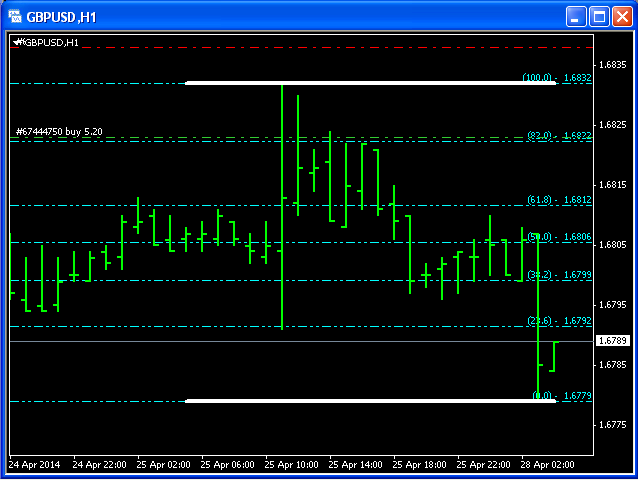The width and height of the screenshot is (640, 480).
Task: Click the GBPUSD,H1 chart window icon
Action: [15, 17]
